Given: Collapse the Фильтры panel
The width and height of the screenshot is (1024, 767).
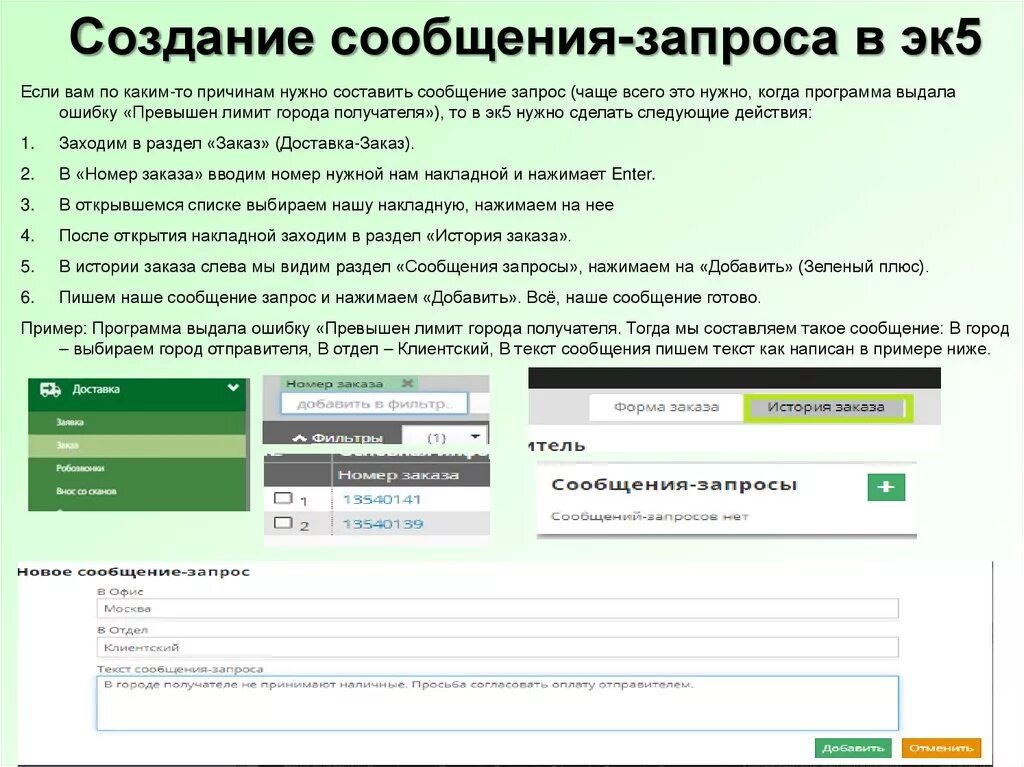Looking at the screenshot, I should click(x=338, y=438).
